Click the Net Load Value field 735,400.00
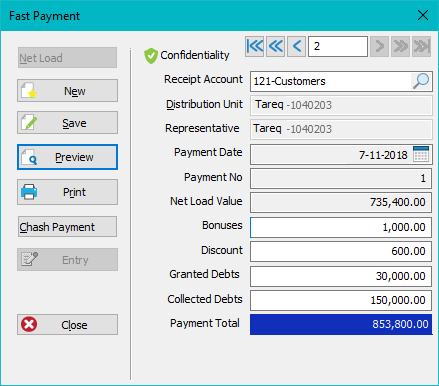This screenshot has height=386, width=439. click(x=341, y=202)
